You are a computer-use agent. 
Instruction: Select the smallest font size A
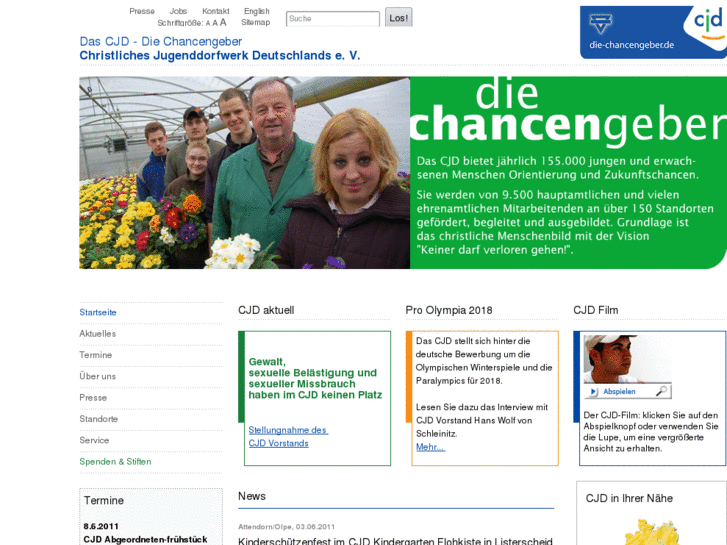coord(208,24)
